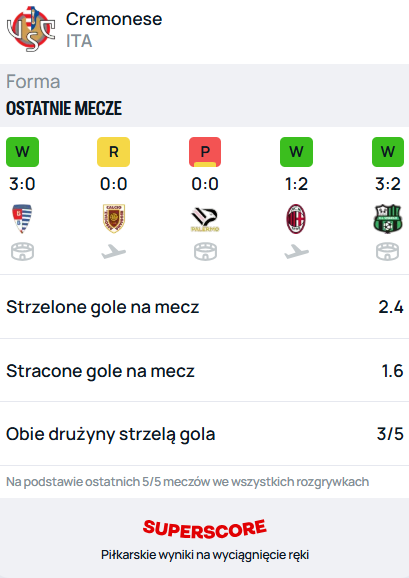The height and width of the screenshot is (578, 409).
Task: Select the yellow R draw badge
Action: pos(113,152)
